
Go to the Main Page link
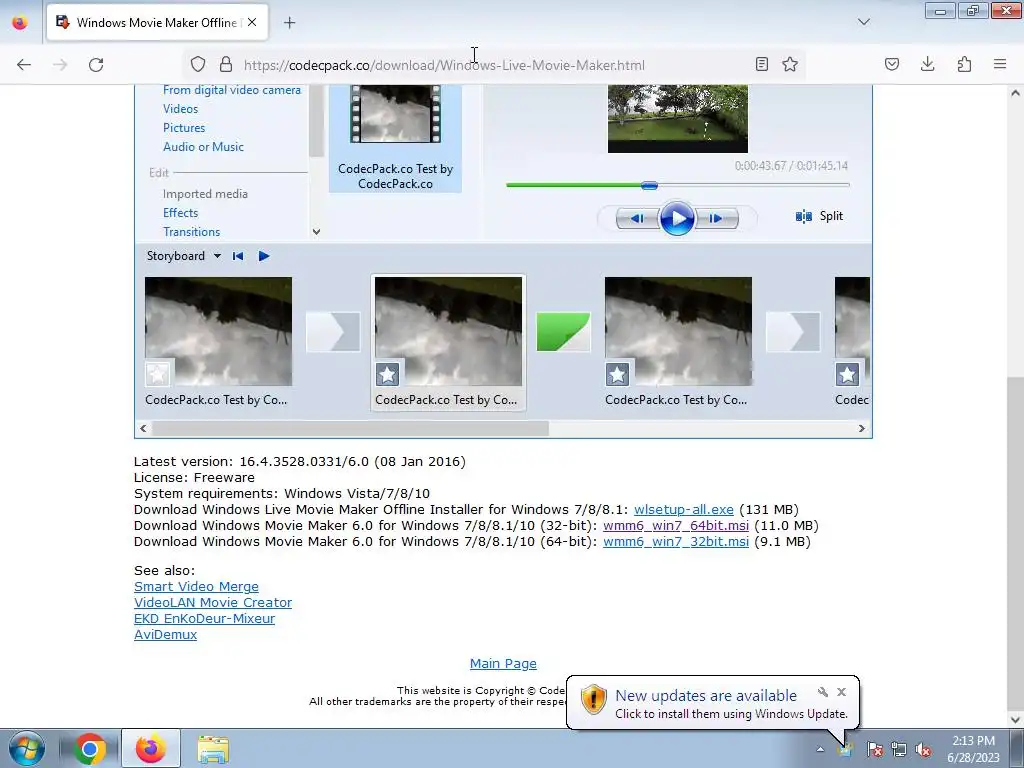click(504, 664)
